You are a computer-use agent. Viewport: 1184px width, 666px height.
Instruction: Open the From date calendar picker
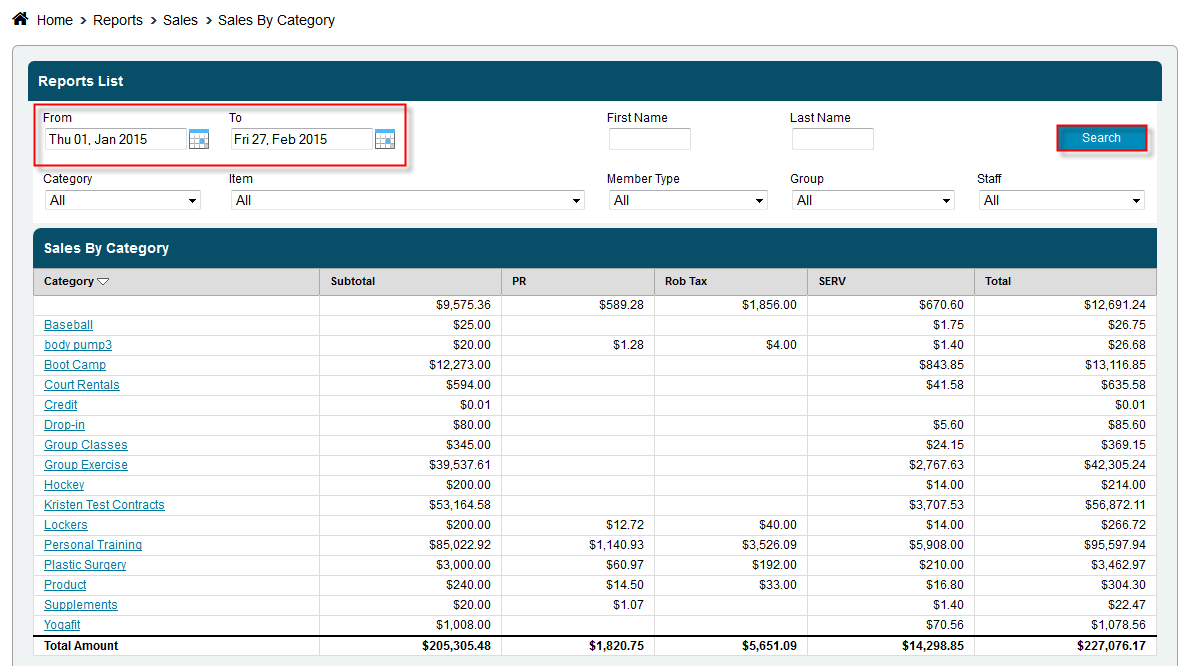pyautogui.click(x=198, y=139)
